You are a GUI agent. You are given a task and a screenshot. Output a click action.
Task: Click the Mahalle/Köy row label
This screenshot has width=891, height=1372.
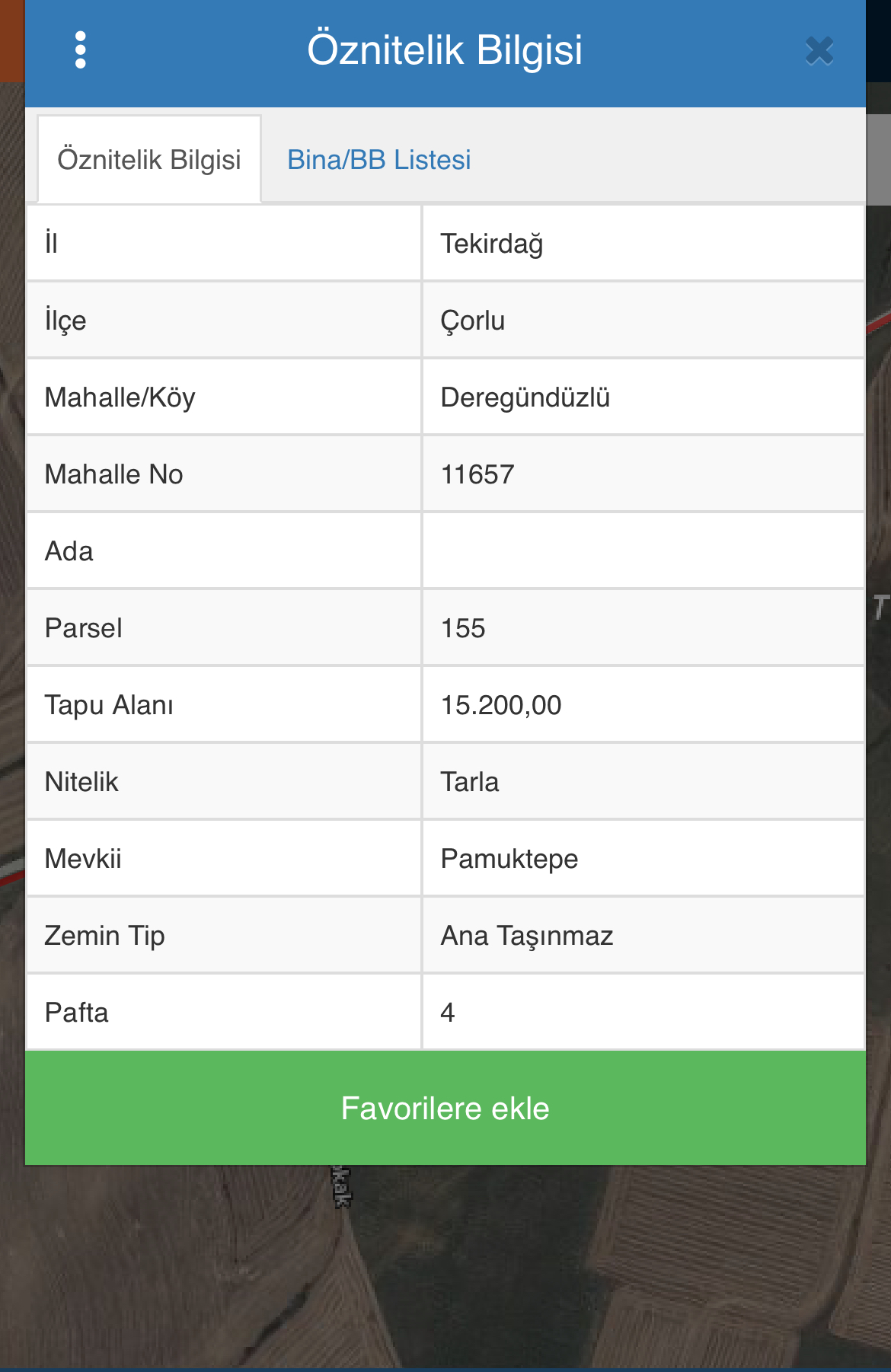tap(120, 397)
